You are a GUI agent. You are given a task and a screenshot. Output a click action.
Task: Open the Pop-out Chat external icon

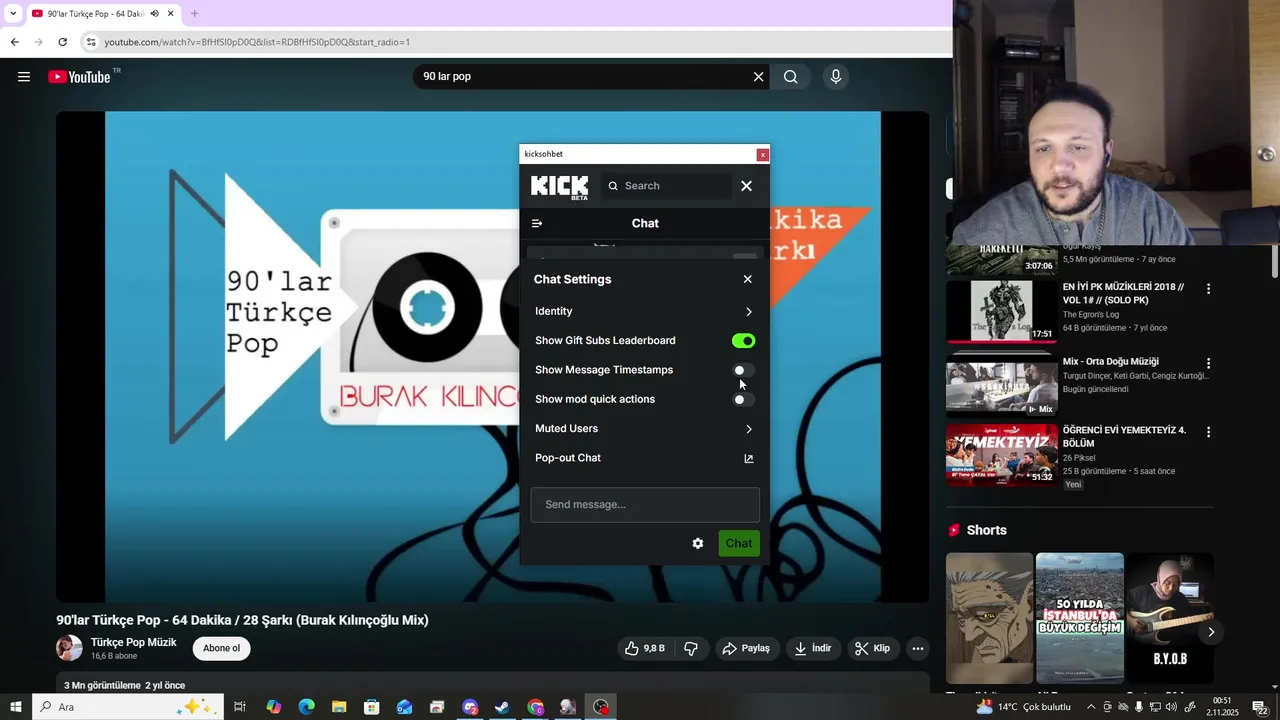748,458
